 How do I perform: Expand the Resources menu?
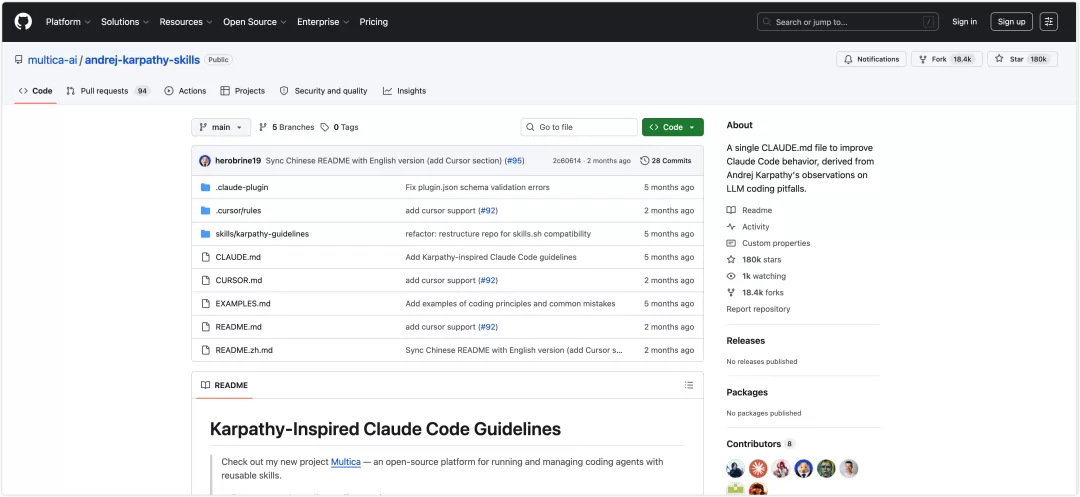(187, 22)
